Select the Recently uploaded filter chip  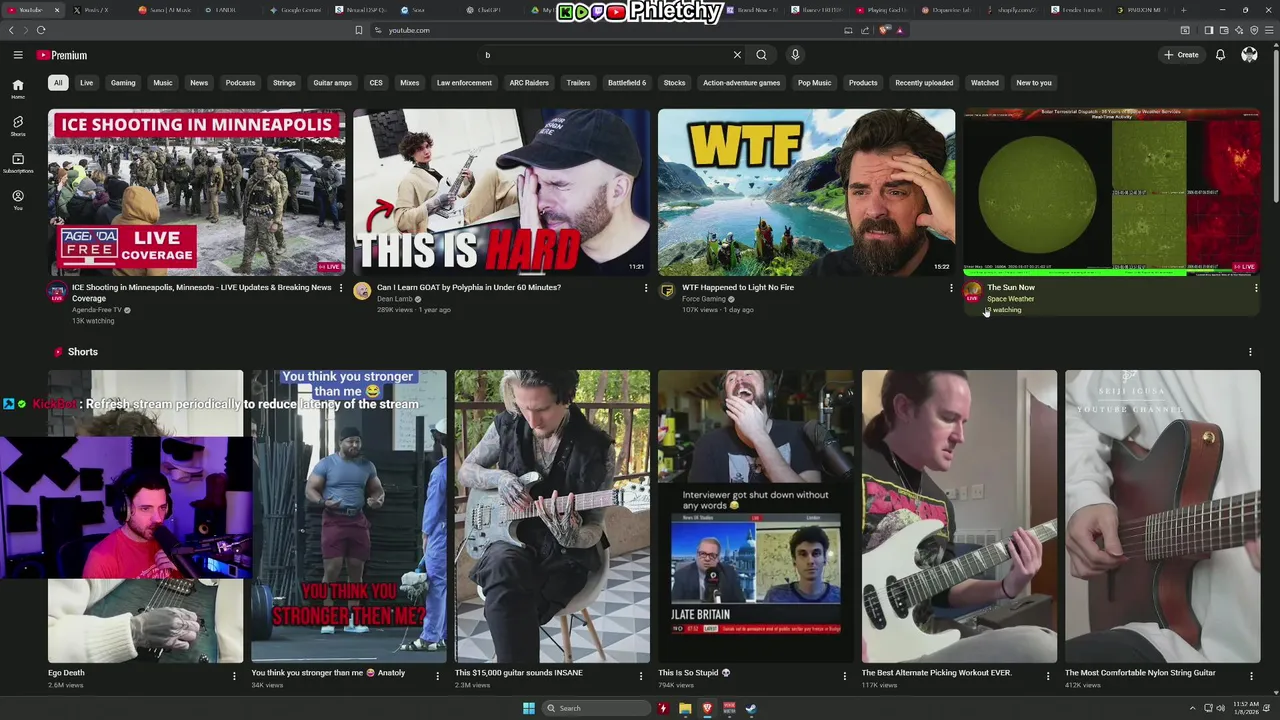click(x=924, y=83)
